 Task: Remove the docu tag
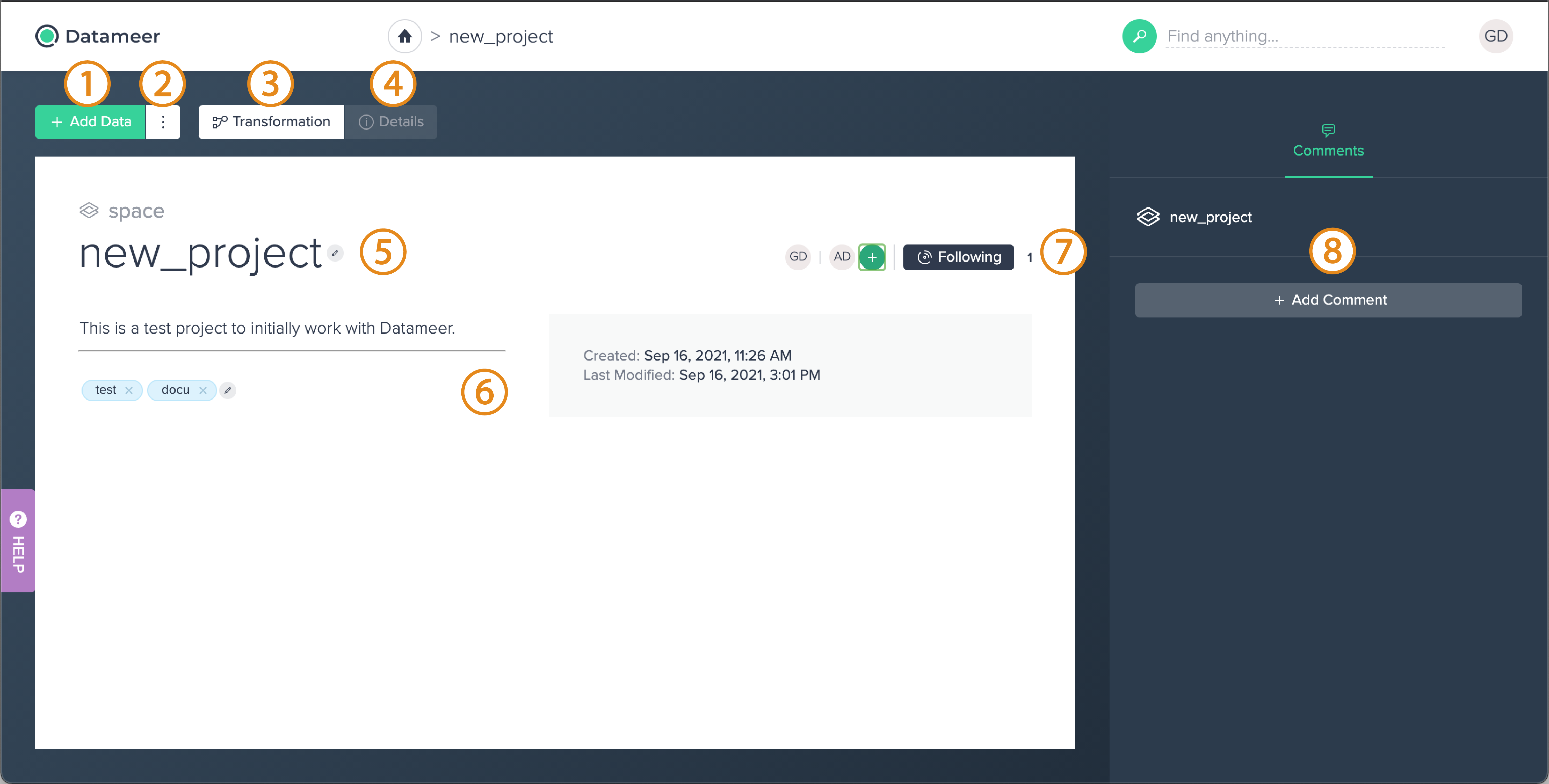coord(203,390)
